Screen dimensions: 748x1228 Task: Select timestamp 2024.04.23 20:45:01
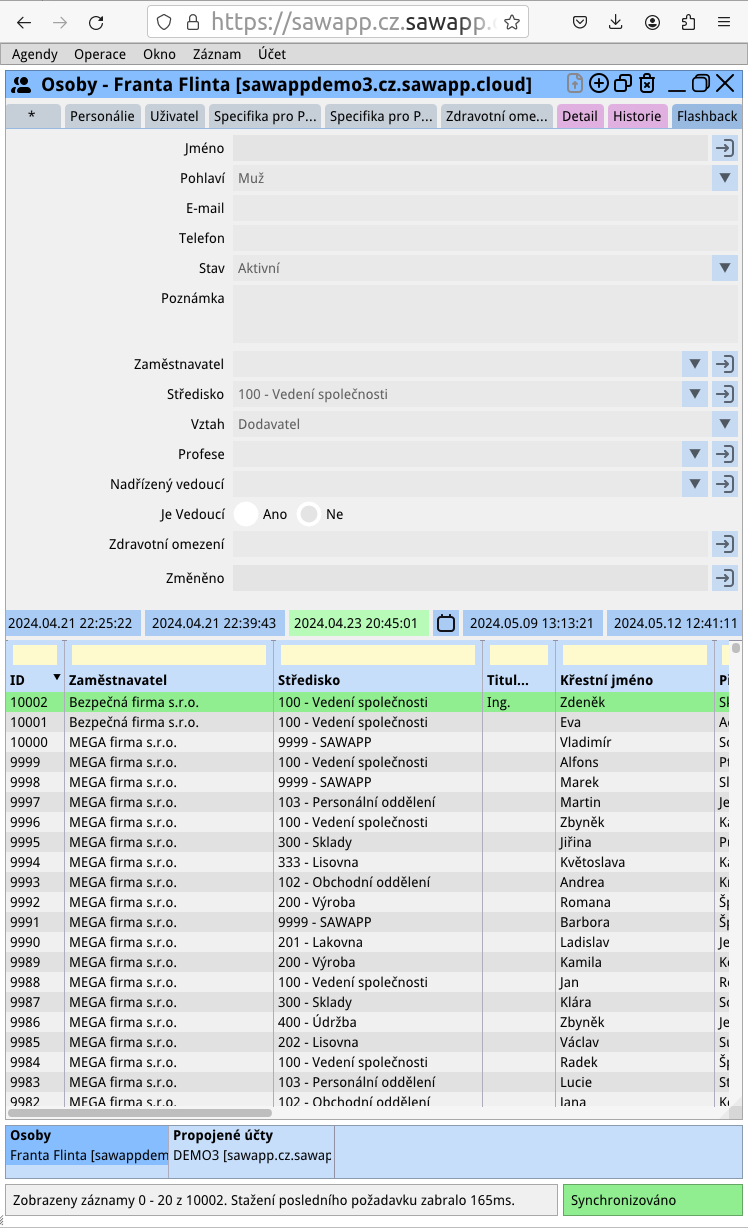[x=359, y=623]
